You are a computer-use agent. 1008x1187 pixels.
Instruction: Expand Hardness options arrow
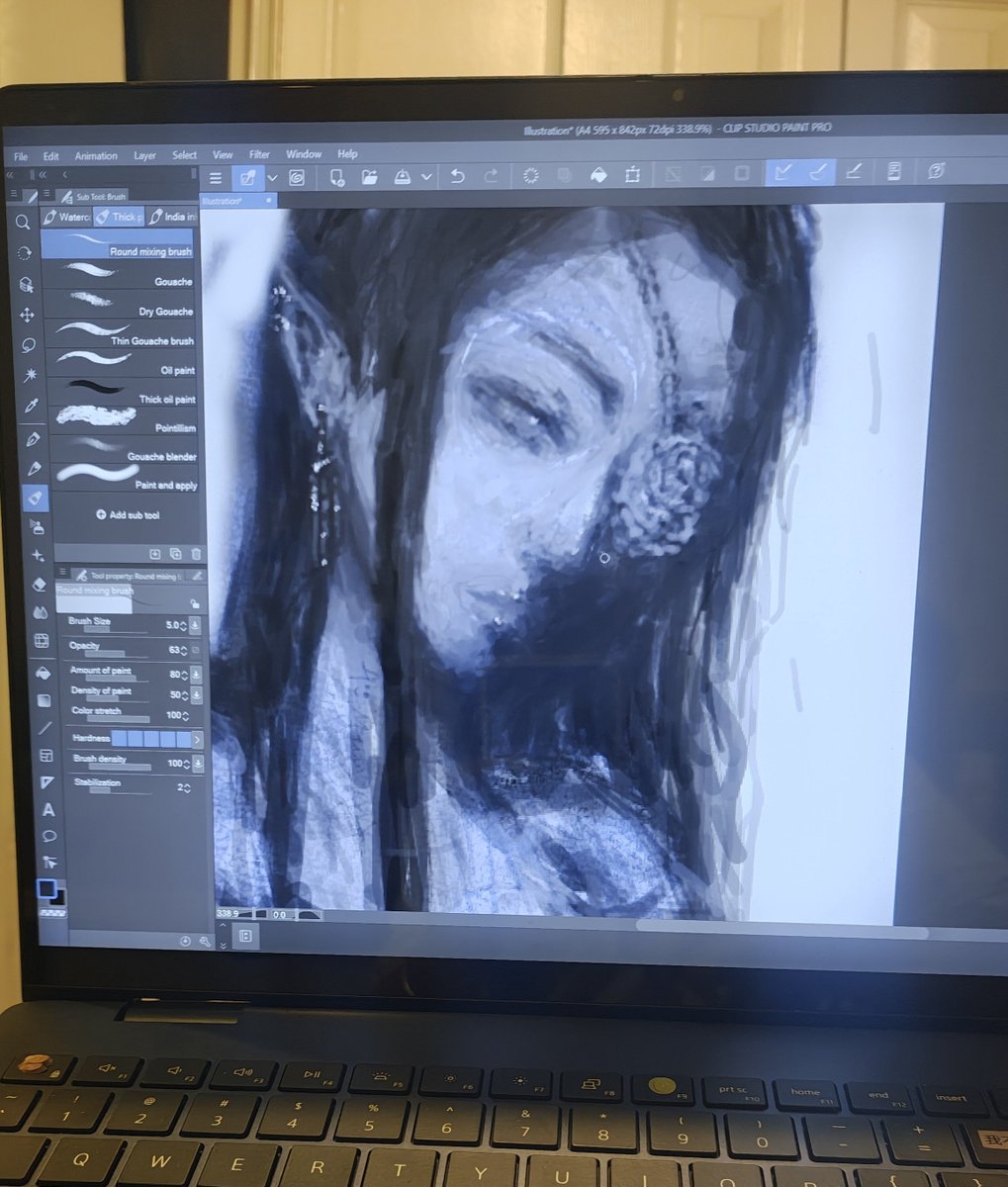point(197,739)
